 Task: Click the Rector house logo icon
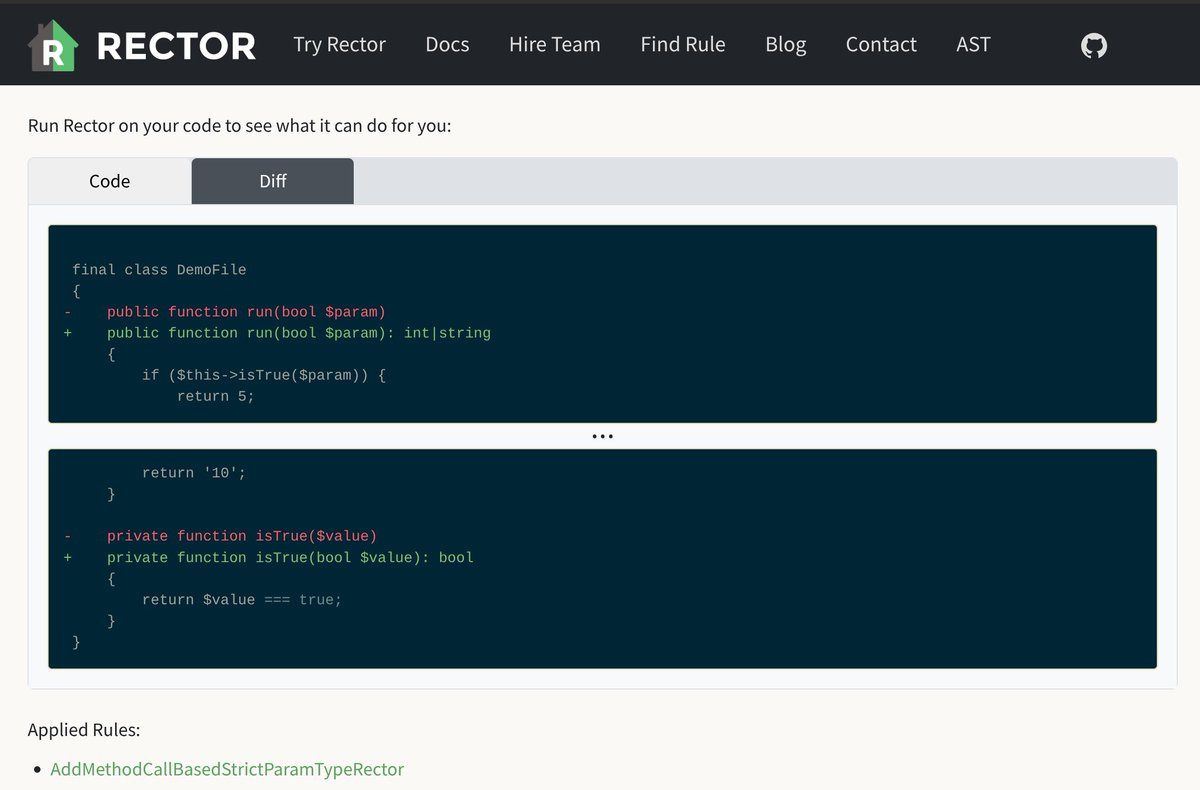click(x=53, y=46)
